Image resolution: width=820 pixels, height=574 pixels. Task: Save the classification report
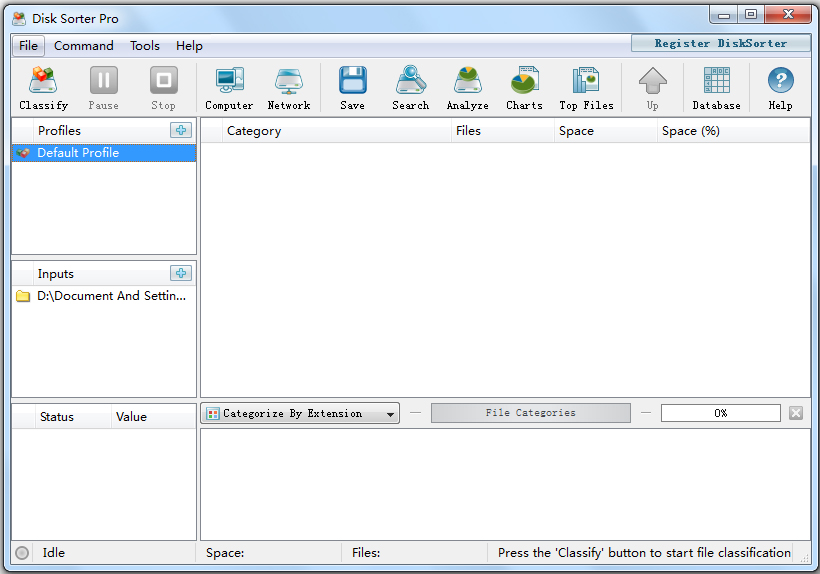(x=352, y=88)
